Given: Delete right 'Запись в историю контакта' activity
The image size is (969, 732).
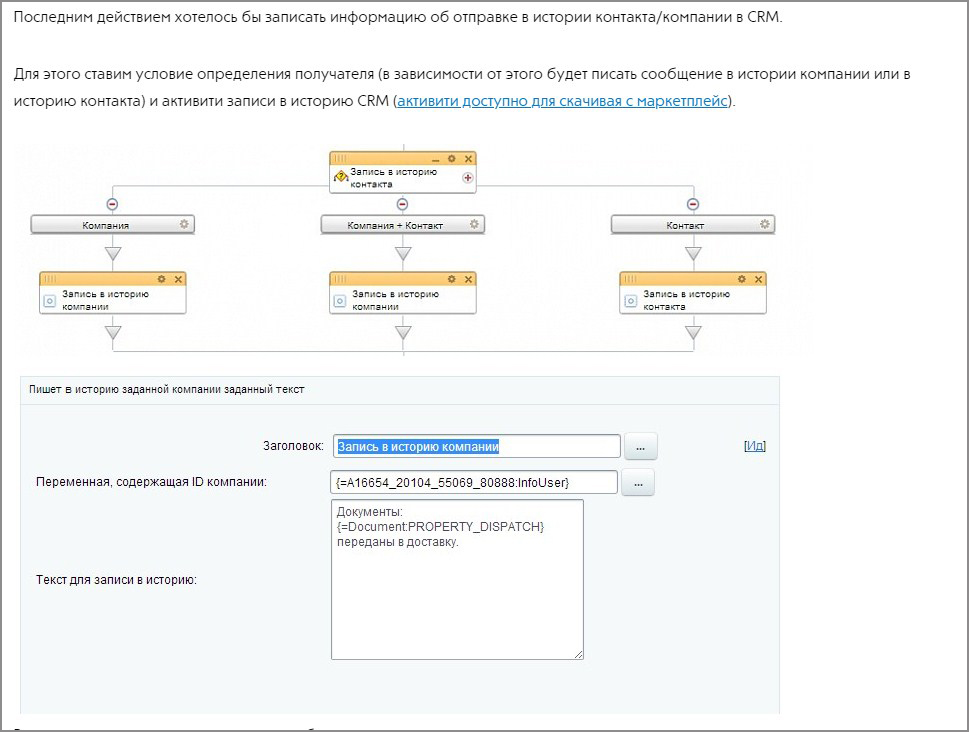Looking at the screenshot, I should coord(758,279).
